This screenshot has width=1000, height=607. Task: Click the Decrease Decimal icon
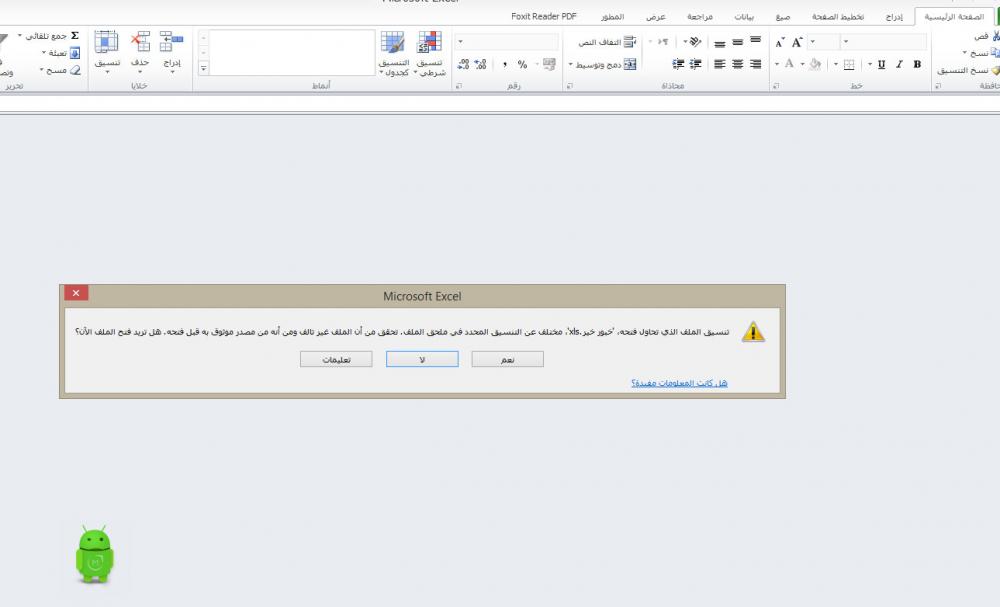tap(463, 64)
